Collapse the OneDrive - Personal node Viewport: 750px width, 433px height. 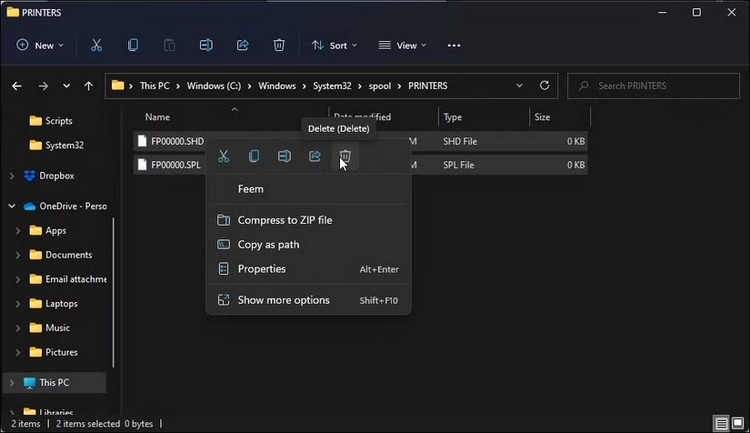pos(11,206)
